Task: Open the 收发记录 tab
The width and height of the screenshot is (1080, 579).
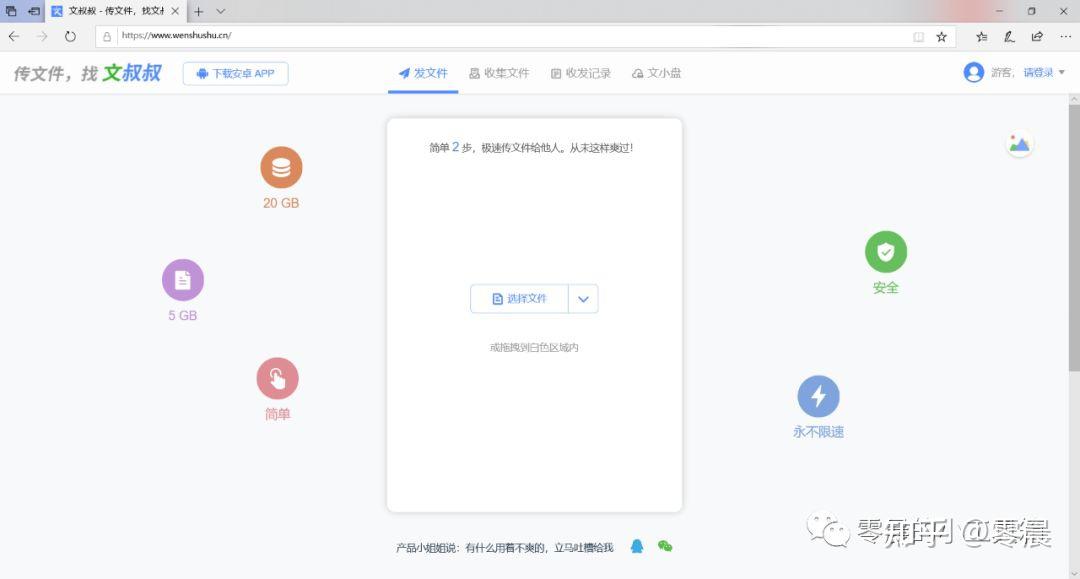Action: [x=580, y=72]
